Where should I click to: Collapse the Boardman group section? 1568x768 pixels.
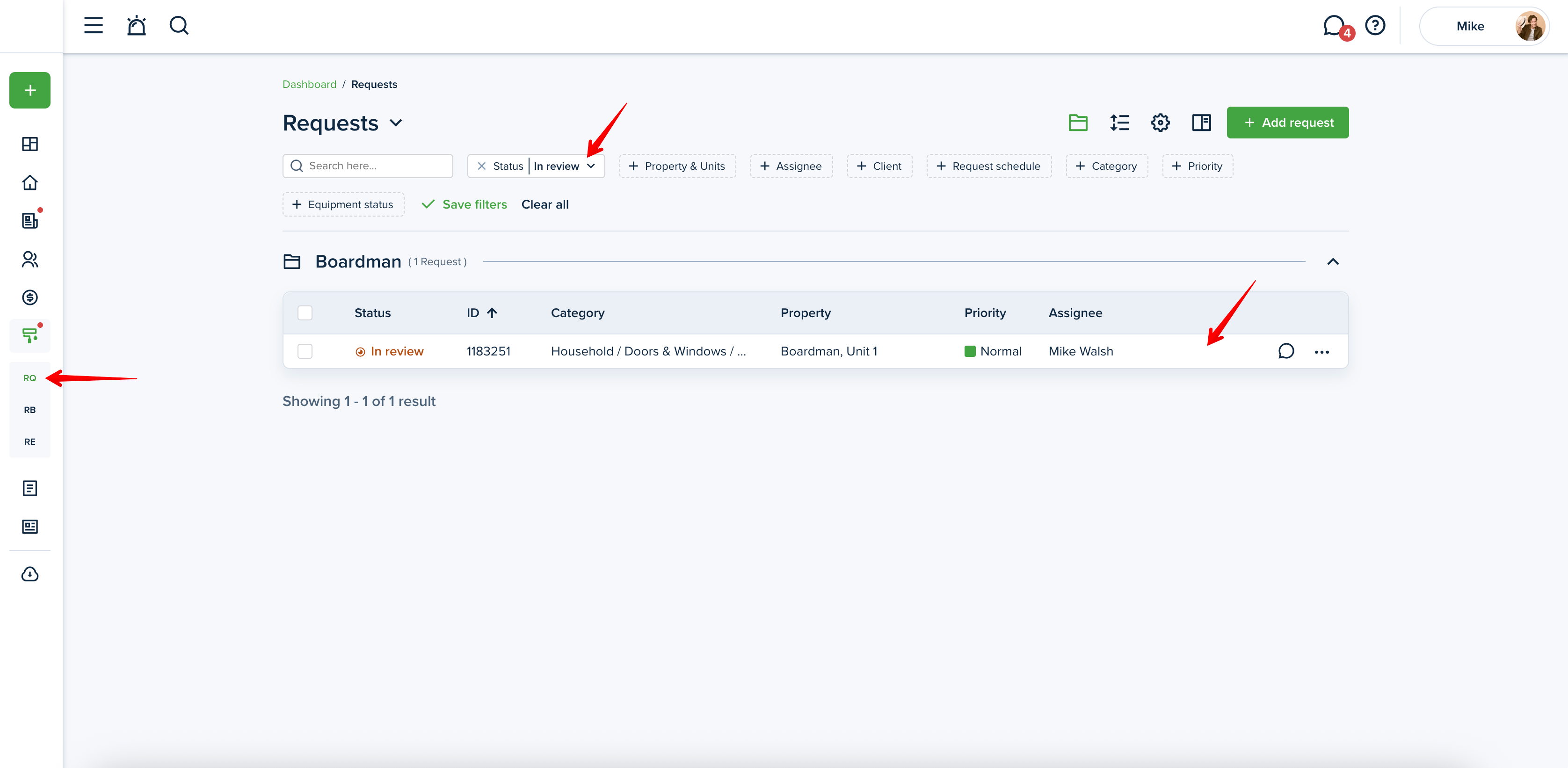point(1332,261)
